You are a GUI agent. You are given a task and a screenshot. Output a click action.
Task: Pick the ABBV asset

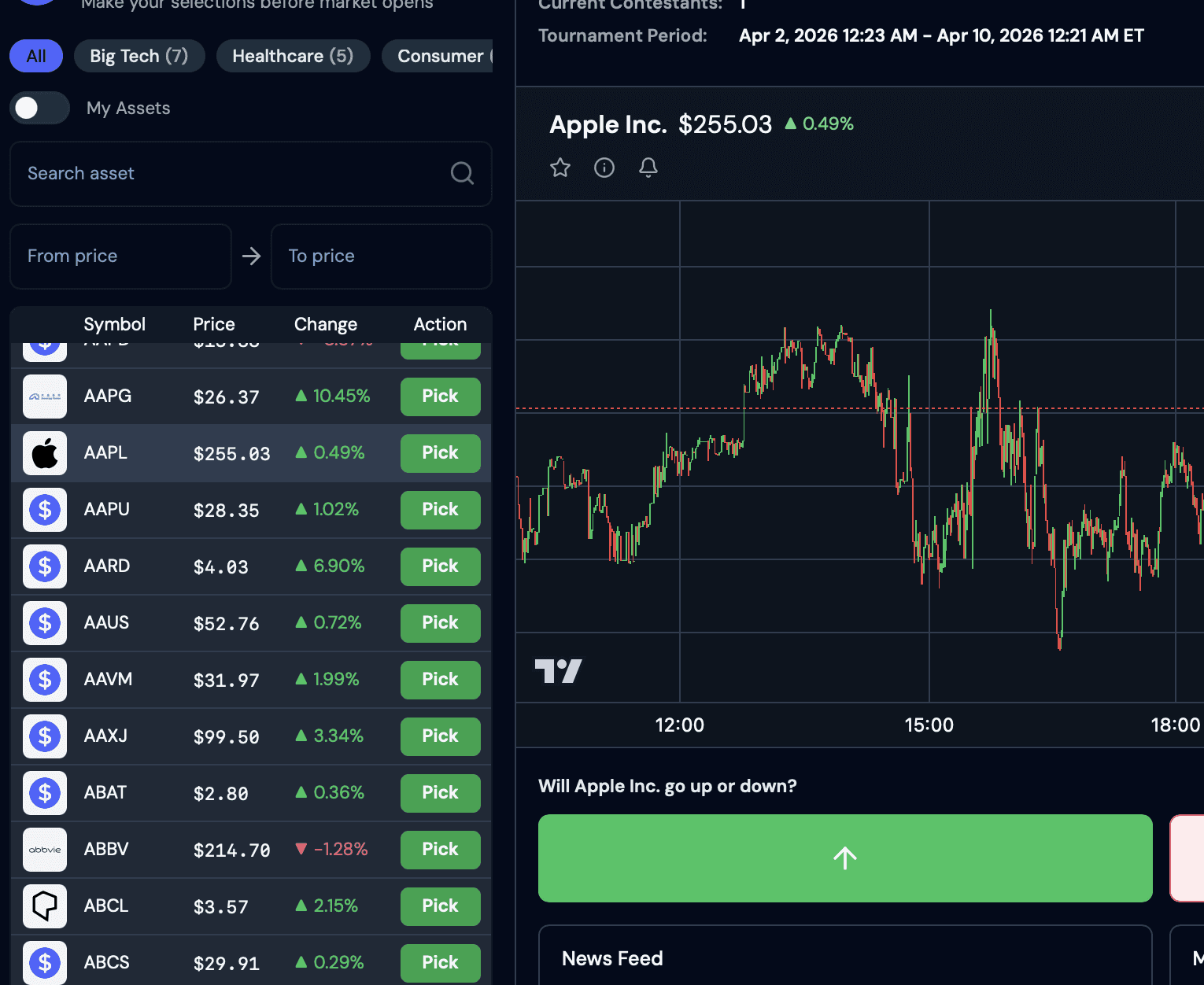pyautogui.click(x=441, y=850)
